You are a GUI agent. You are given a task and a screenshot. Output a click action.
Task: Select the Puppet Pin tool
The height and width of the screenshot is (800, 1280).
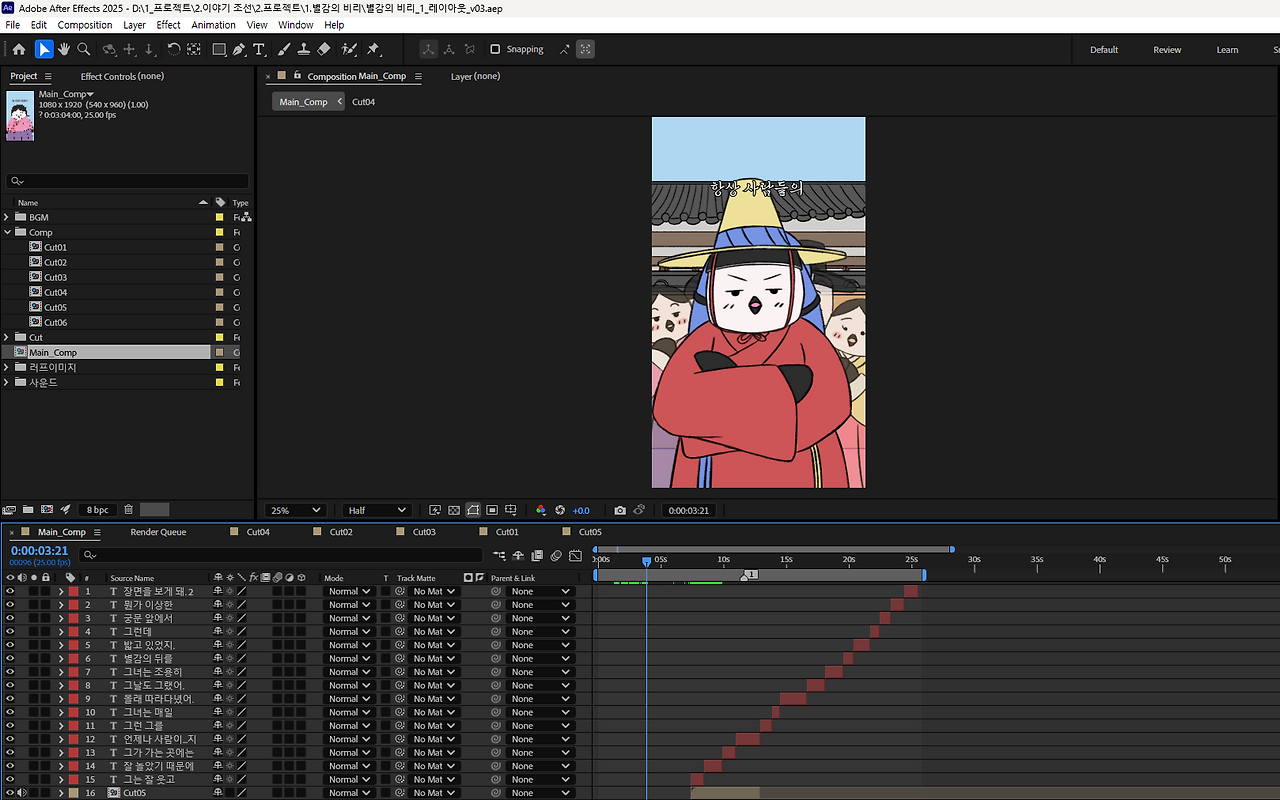373,49
